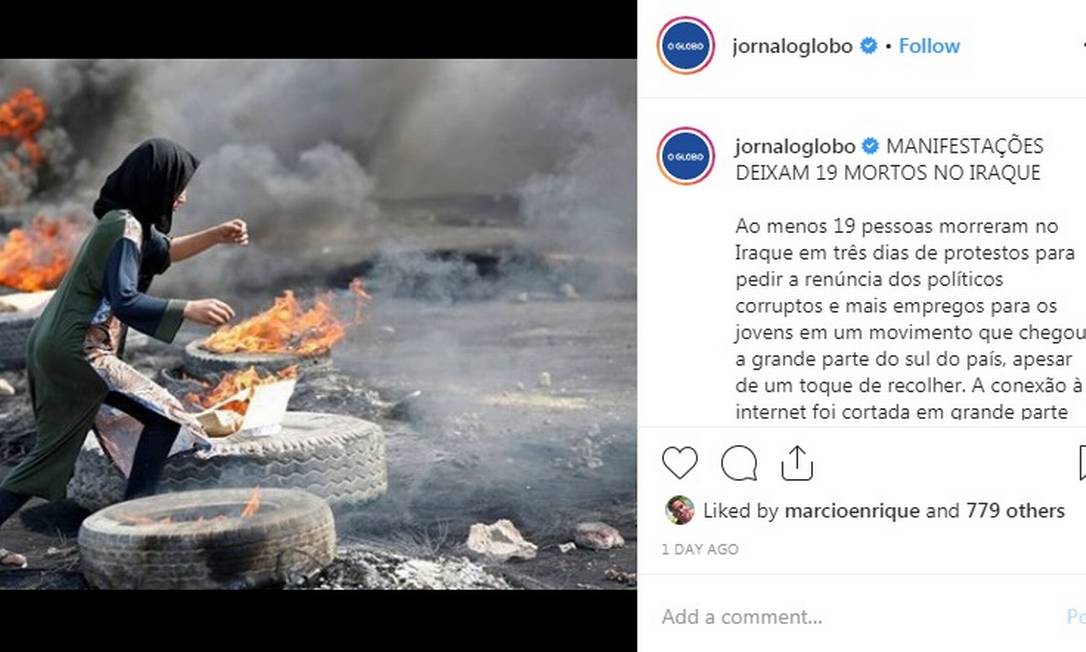Open marcioenrique's small profile picture

tap(679, 511)
